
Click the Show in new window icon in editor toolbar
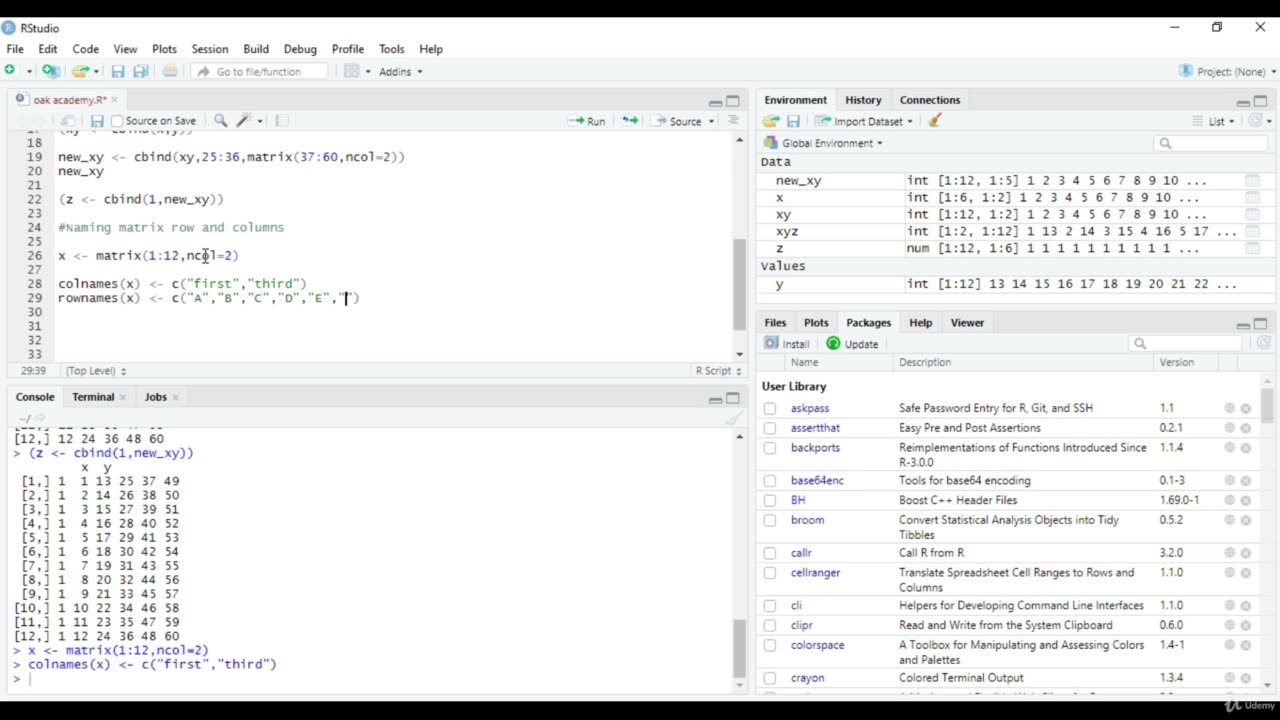point(68,121)
